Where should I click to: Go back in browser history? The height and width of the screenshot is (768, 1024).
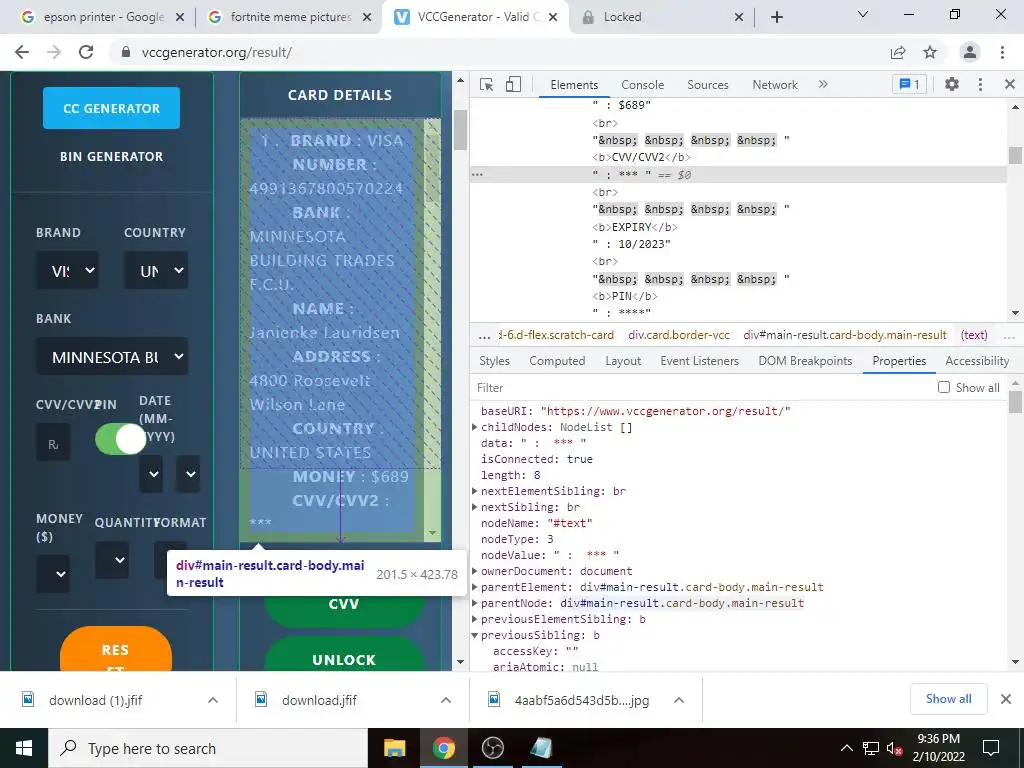[22, 52]
